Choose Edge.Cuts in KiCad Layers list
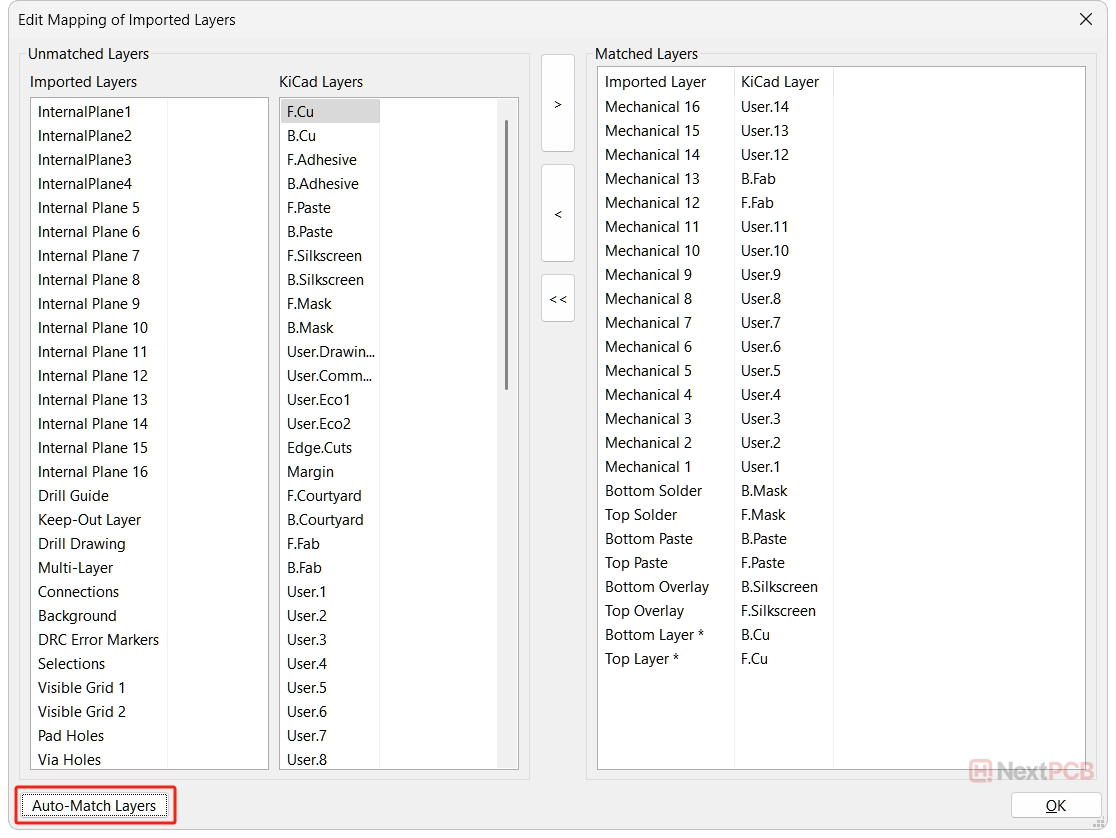The height and width of the screenshot is (838, 1116). coord(319,448)
